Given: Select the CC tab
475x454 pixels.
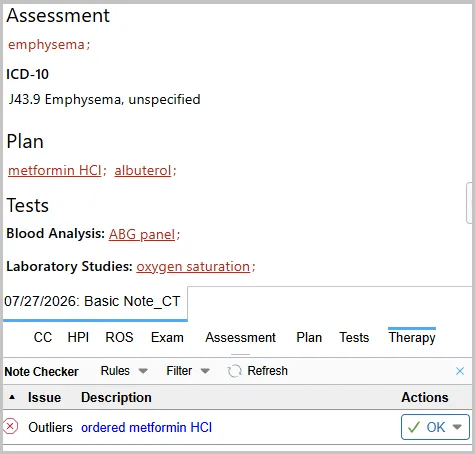Looking at the screenshot, I should click(x=43, y=337).
